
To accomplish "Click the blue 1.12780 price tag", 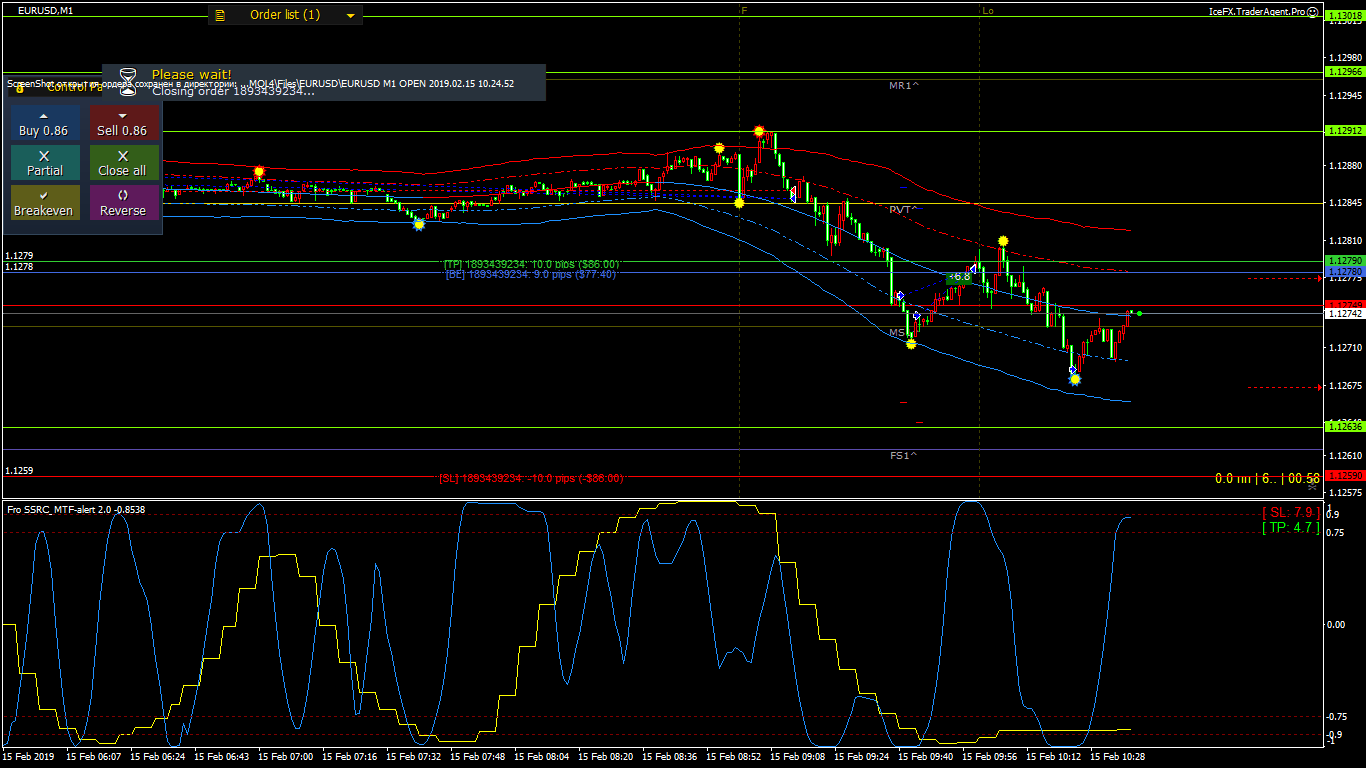I will click(1344, 272).
